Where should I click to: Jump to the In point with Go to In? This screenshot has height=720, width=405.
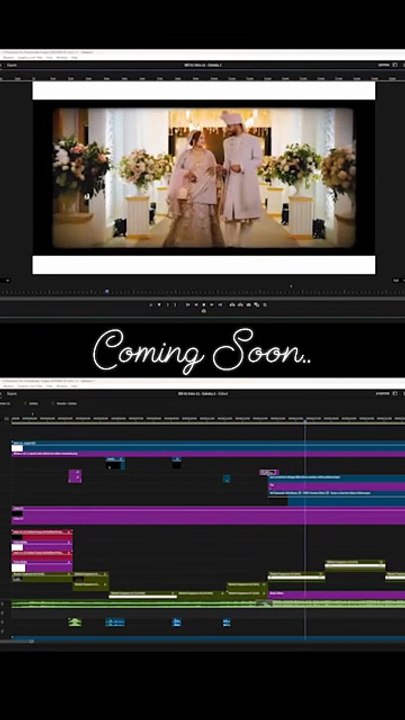point(188,304)
